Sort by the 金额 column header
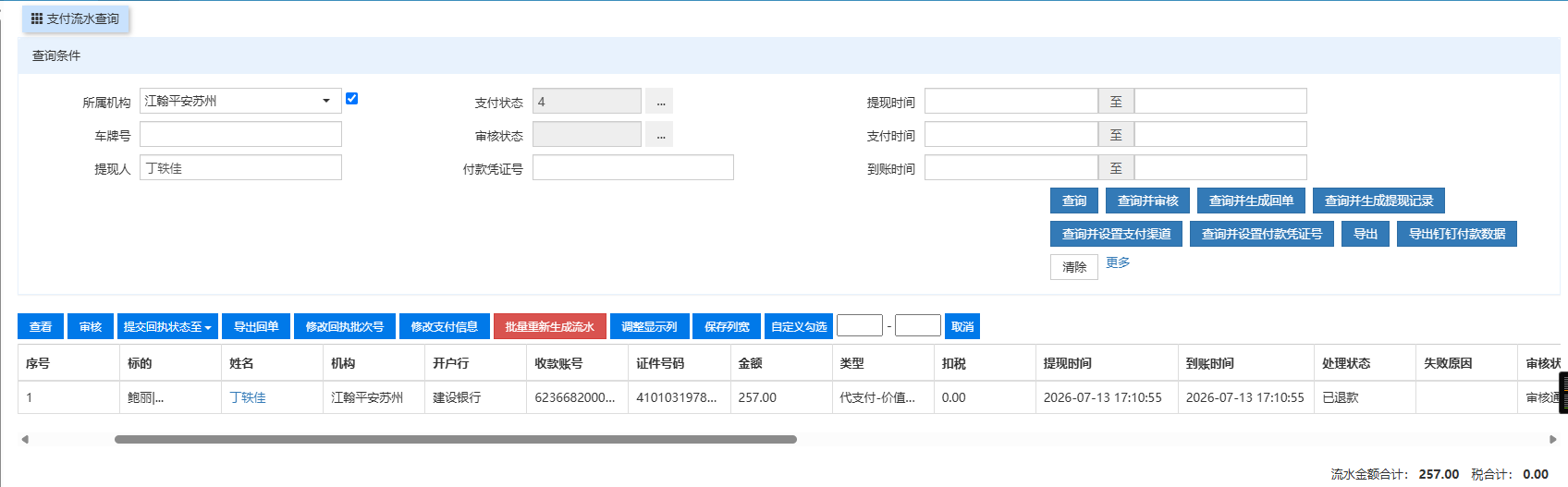The height and width of the screenshot is (487, 1568). (x=750, y=363)
